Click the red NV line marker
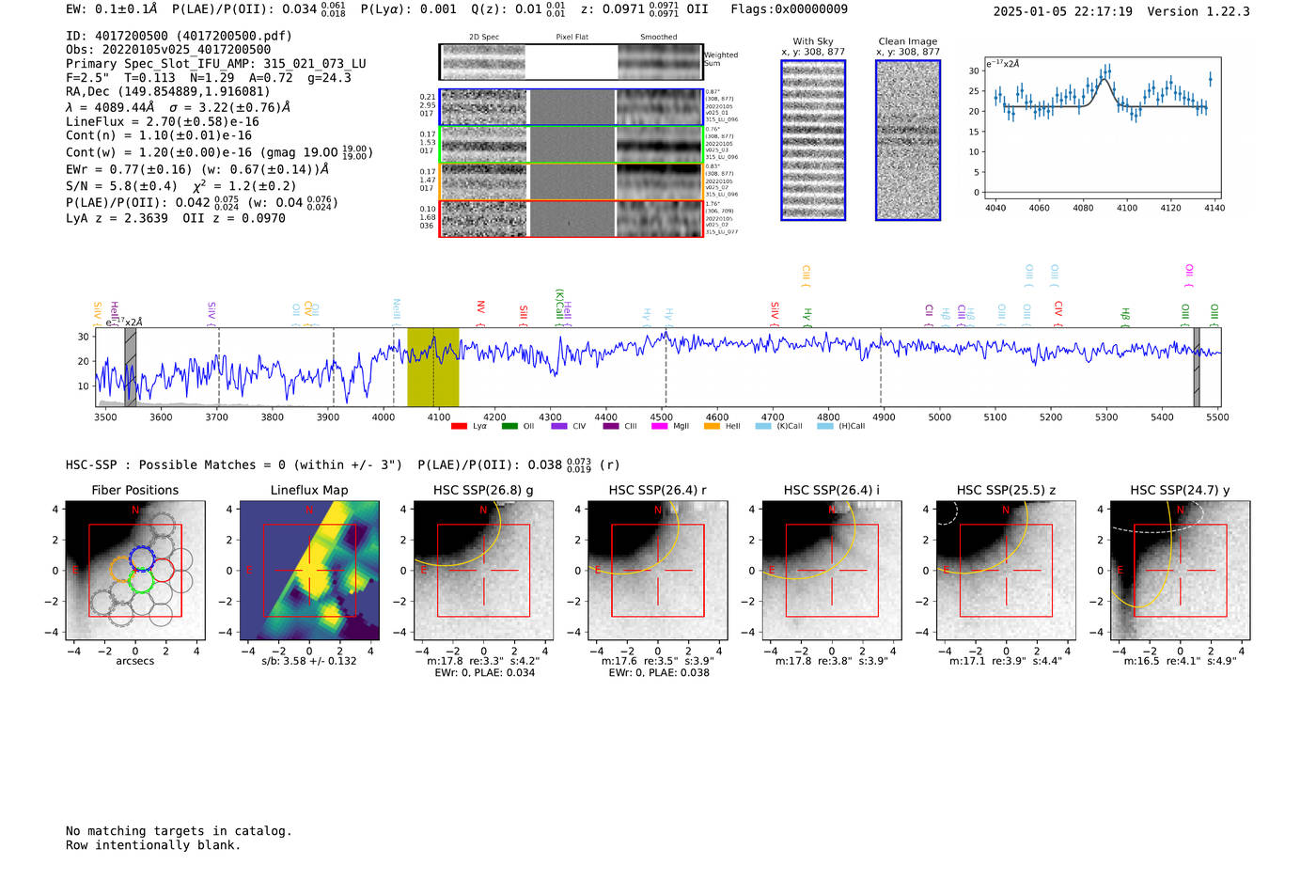 click(x=480, y=312)
